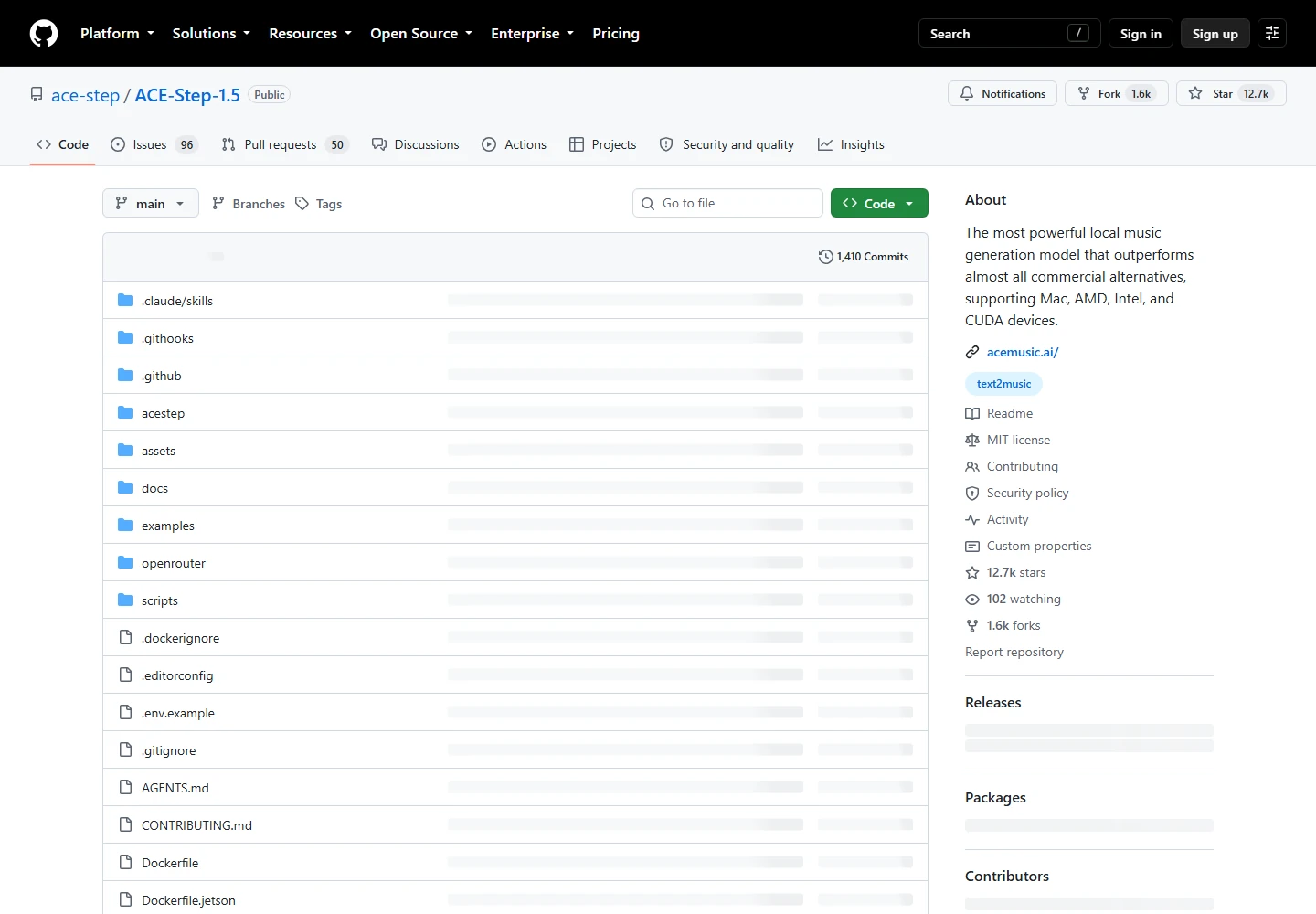1316x914 pixels.
Task: Star the repository with the Star button
Action: [1231, 94]
